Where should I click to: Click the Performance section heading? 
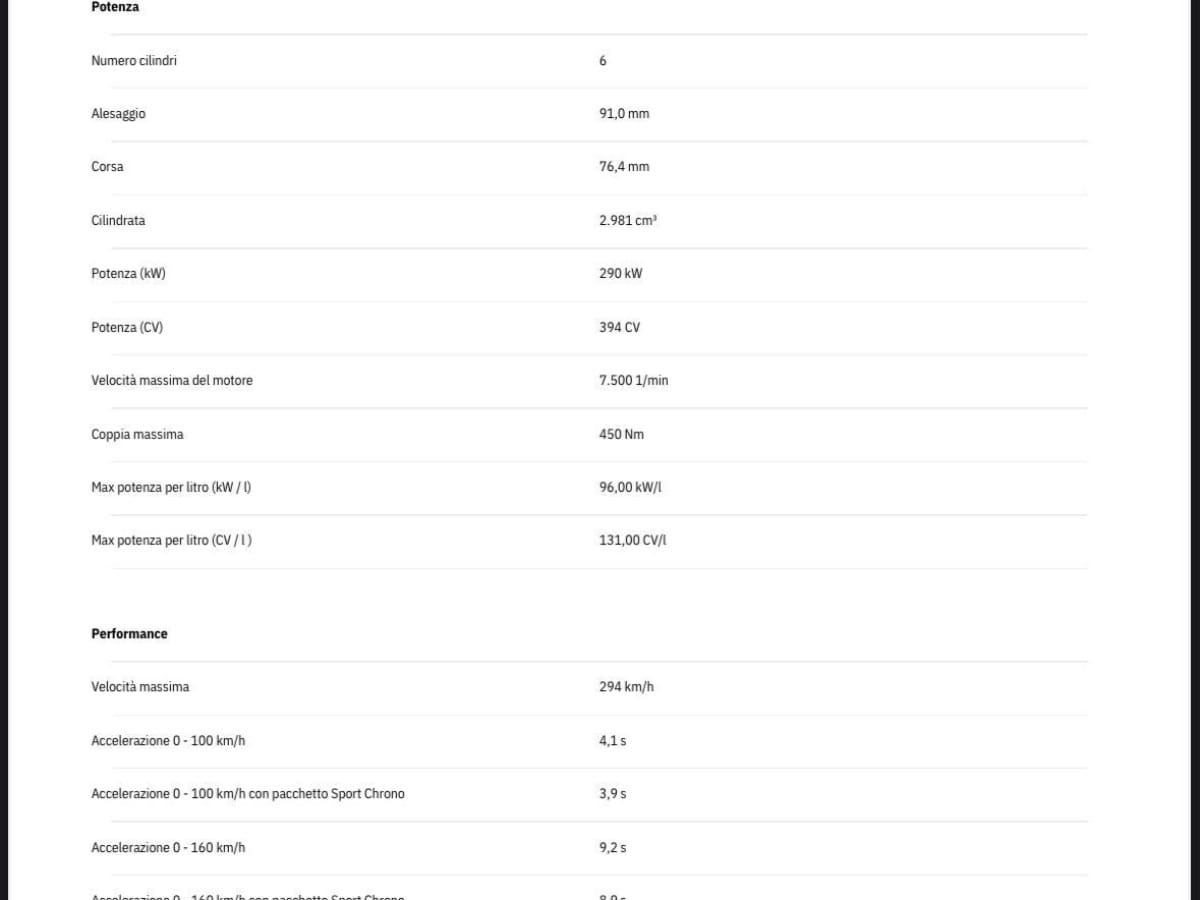129,634
